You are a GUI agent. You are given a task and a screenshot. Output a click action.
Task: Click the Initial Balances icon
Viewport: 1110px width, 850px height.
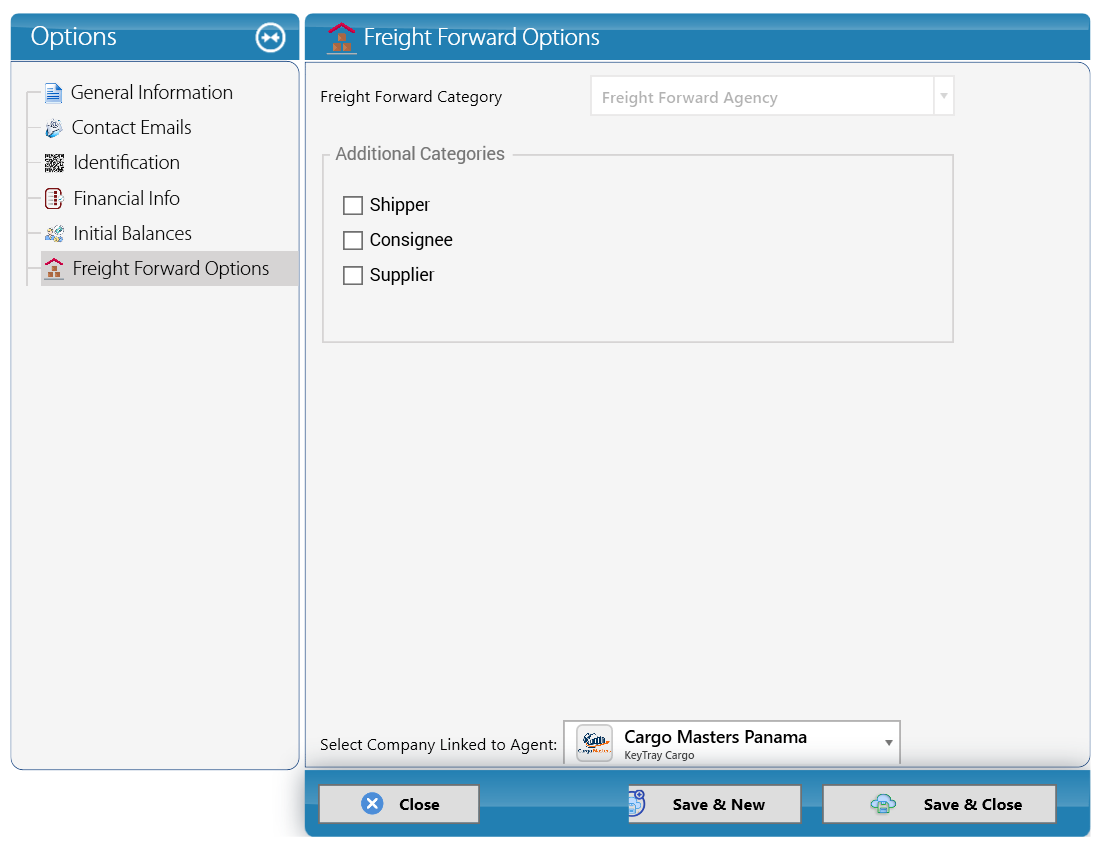[x=55, y=234]
